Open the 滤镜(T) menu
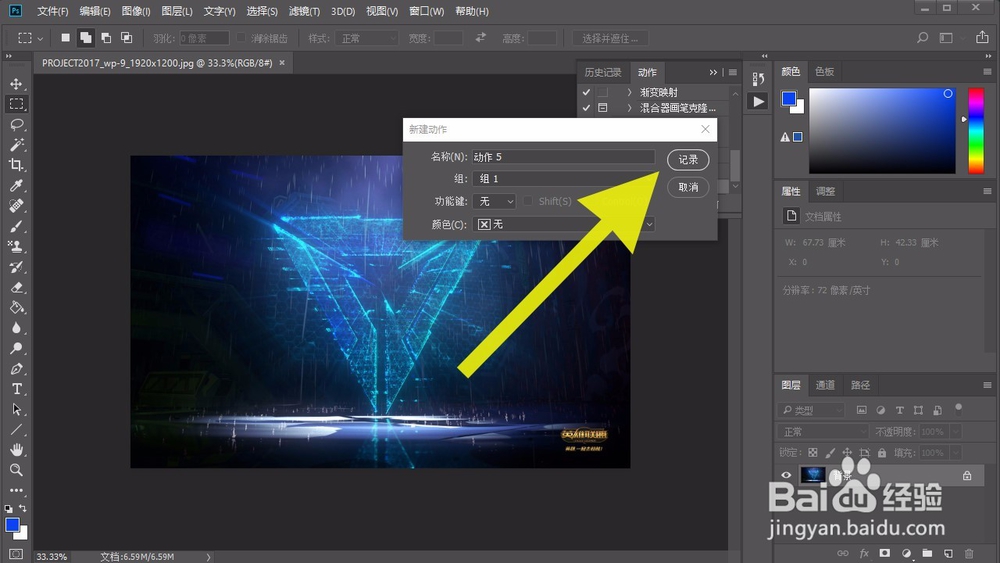Image resolution: width=1000 pixels, height=563 pixels. point(304,11)
